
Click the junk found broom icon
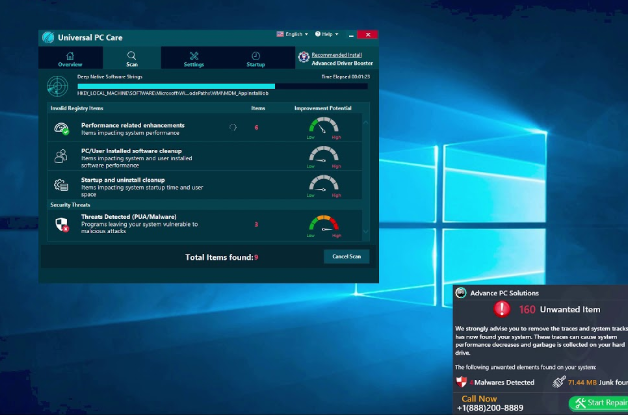point(559,382)
